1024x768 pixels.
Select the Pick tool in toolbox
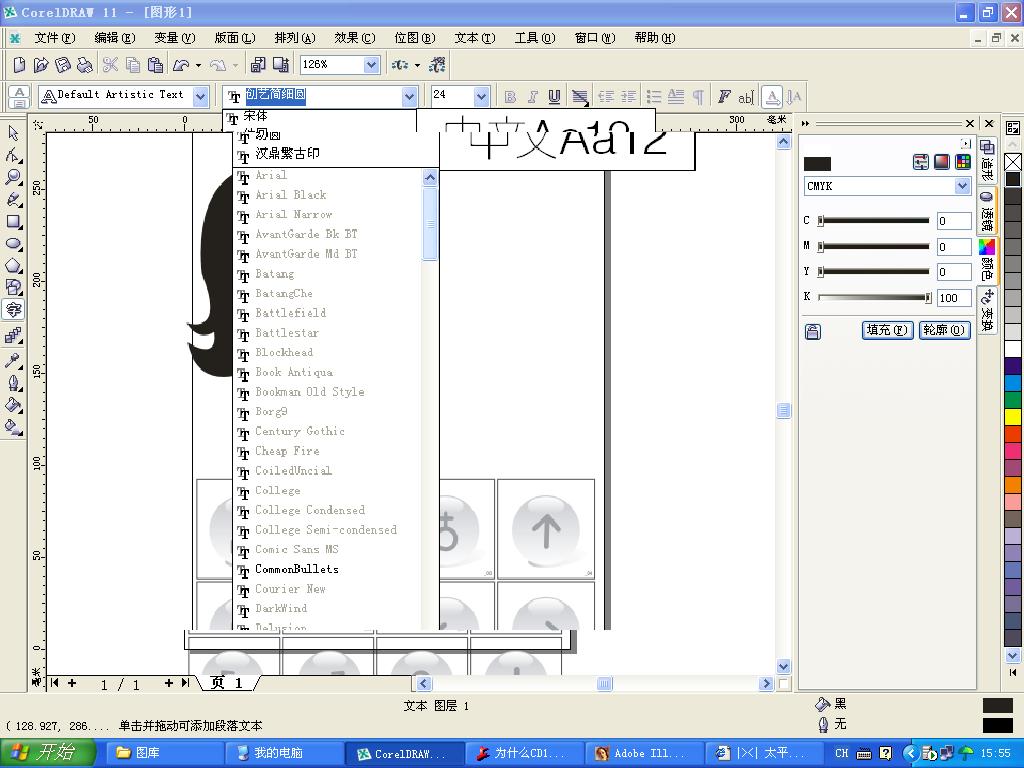point(13,133)
